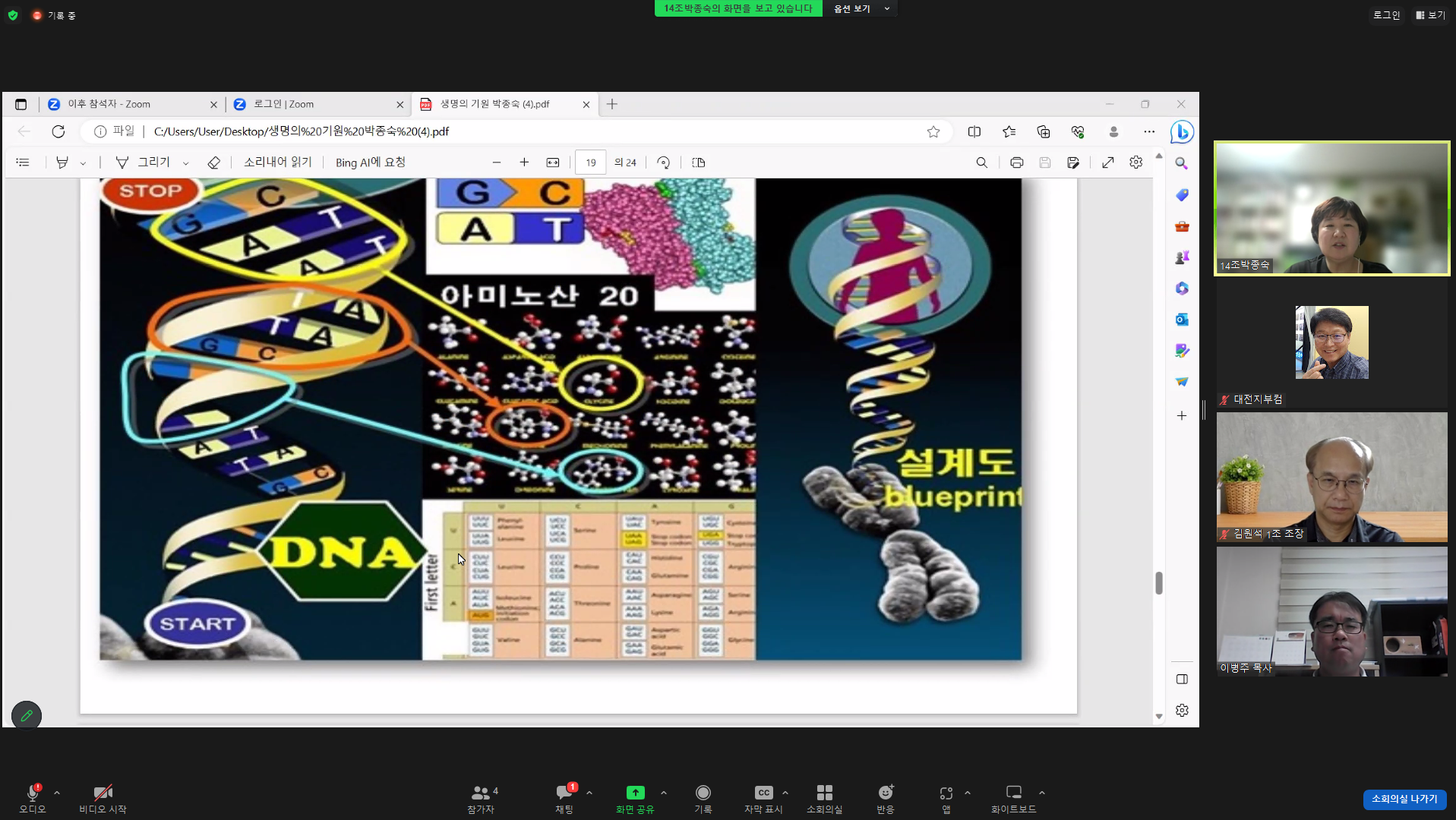Enter PDF full screen mode
The image size is (1456, 820).
pos(1108,162)
